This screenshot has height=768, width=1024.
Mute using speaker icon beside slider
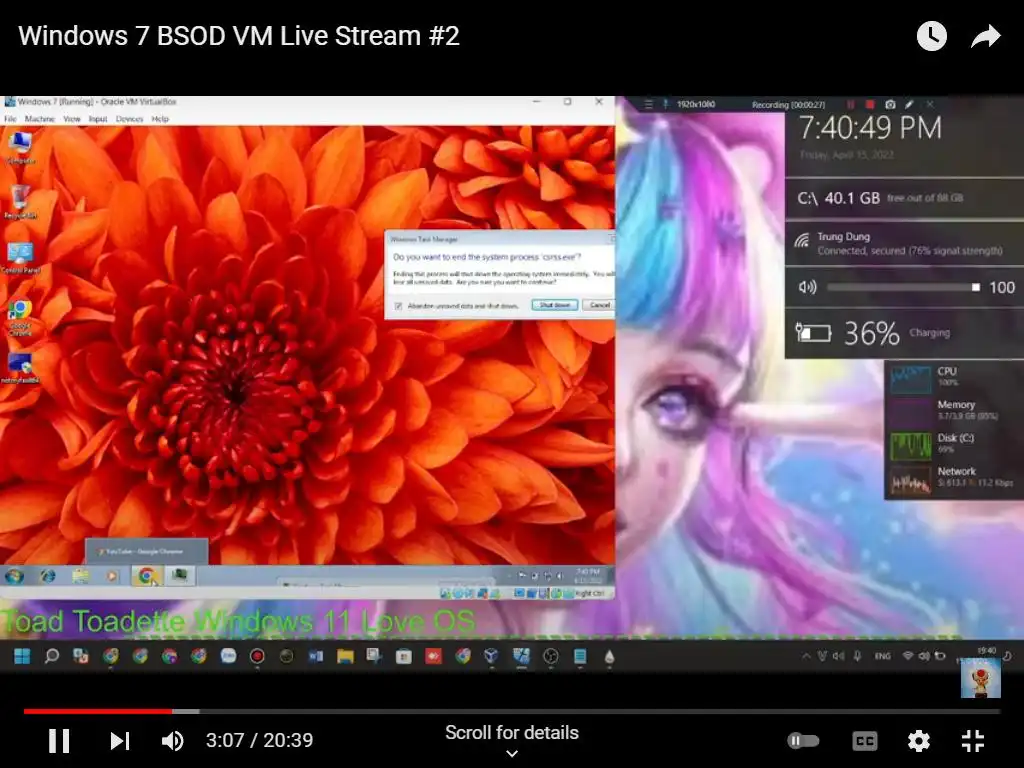(807, 287)
